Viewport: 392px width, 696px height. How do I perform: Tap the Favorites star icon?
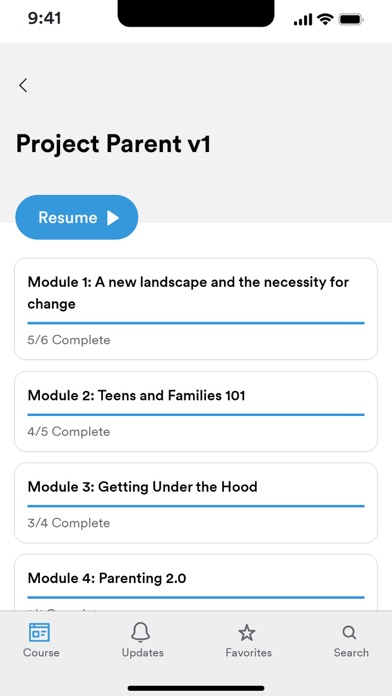pos(247,633)
